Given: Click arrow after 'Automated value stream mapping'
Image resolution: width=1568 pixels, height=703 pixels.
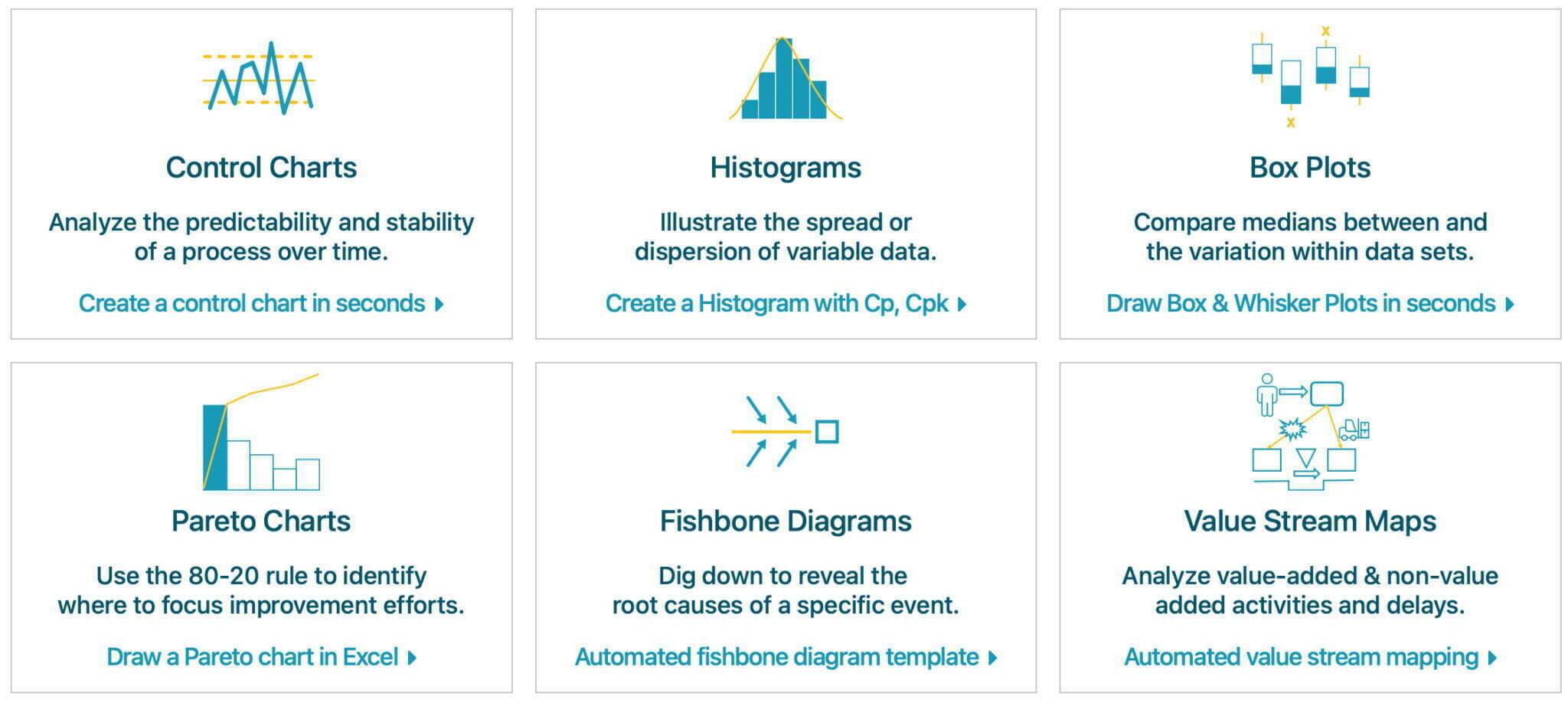Looking at the screenshot, I should click(1492, 658).
